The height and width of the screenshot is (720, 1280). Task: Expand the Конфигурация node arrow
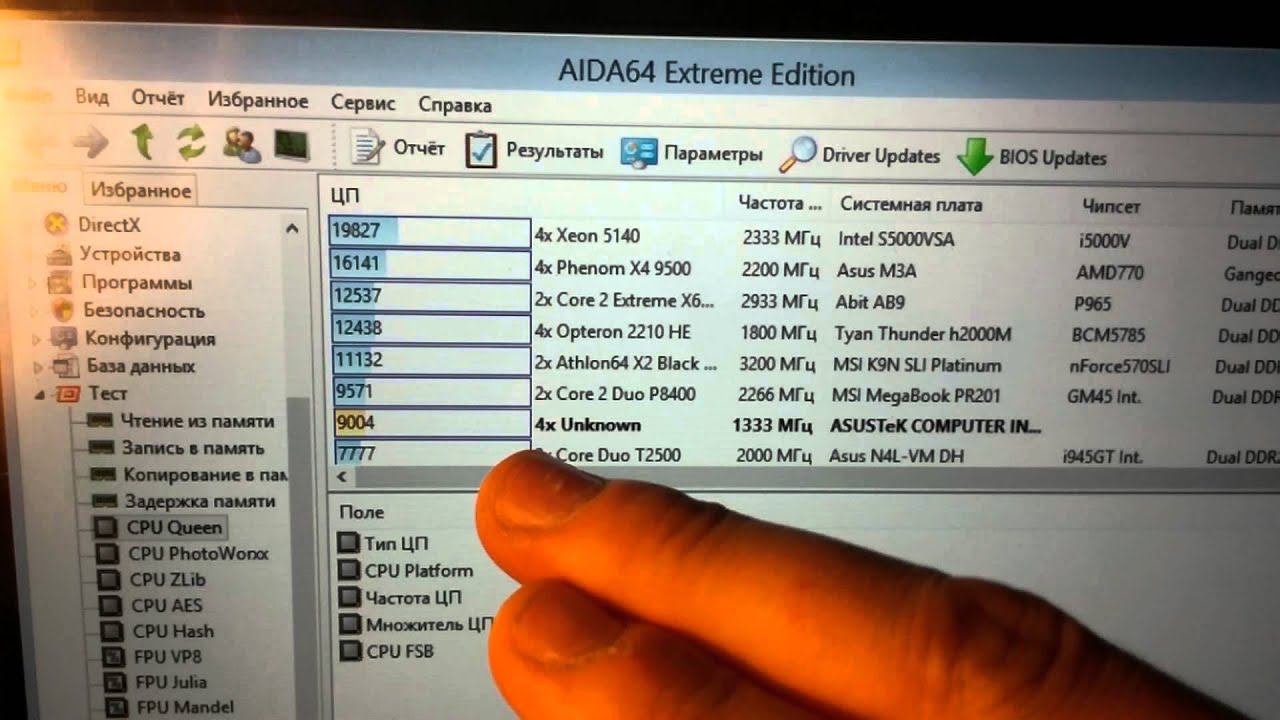point(37,339)
